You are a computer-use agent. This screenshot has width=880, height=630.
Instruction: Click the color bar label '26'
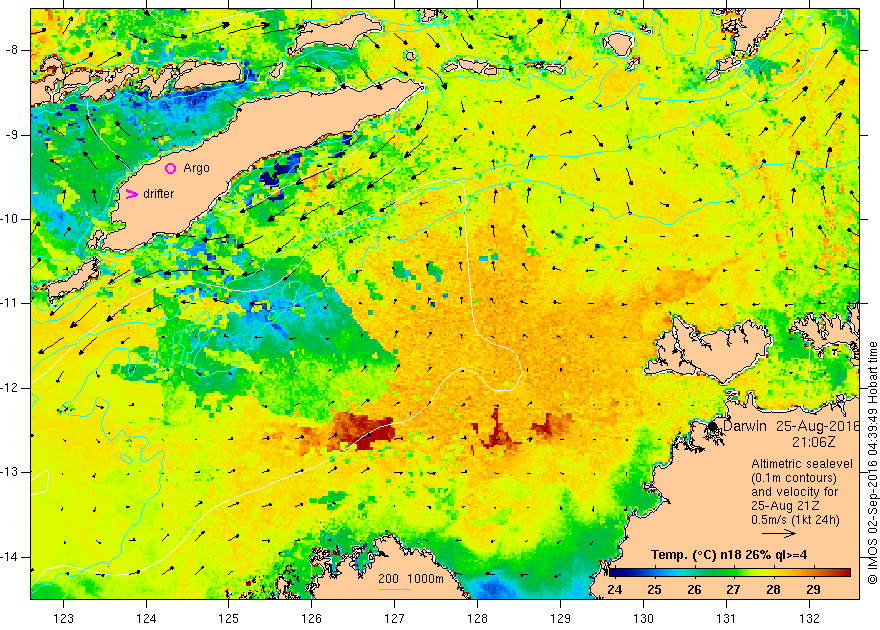tap(694, 590)
